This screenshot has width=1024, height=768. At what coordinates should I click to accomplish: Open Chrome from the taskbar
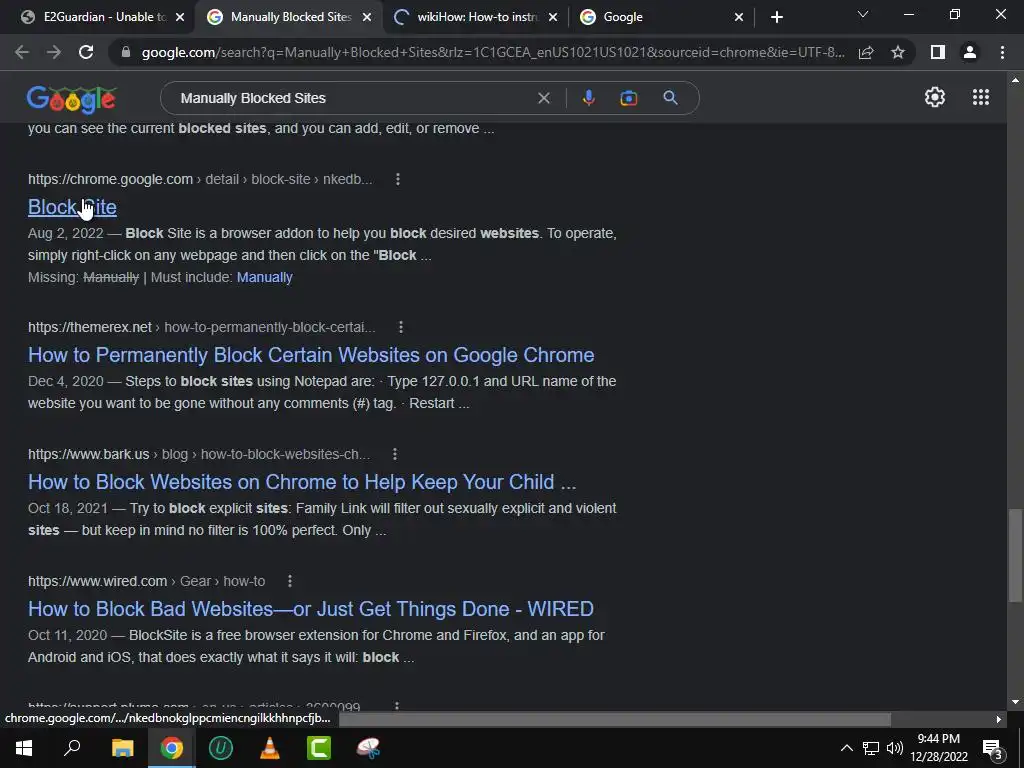[172, 748]
